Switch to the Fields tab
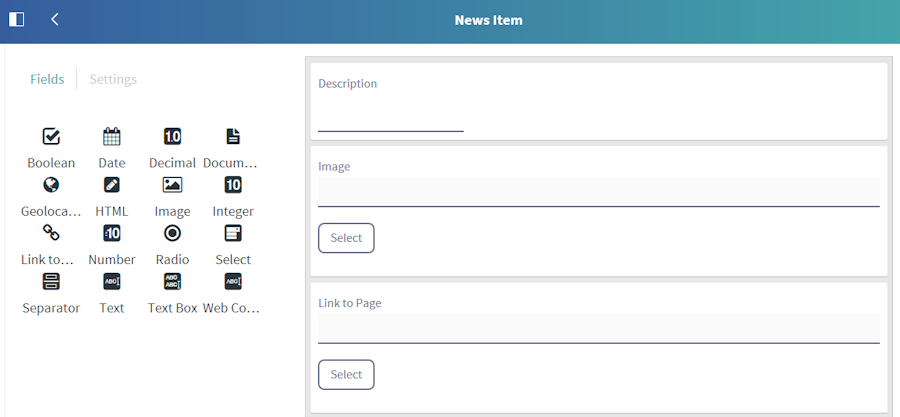The height and width of the screenshot is (417, 900). 47,79
